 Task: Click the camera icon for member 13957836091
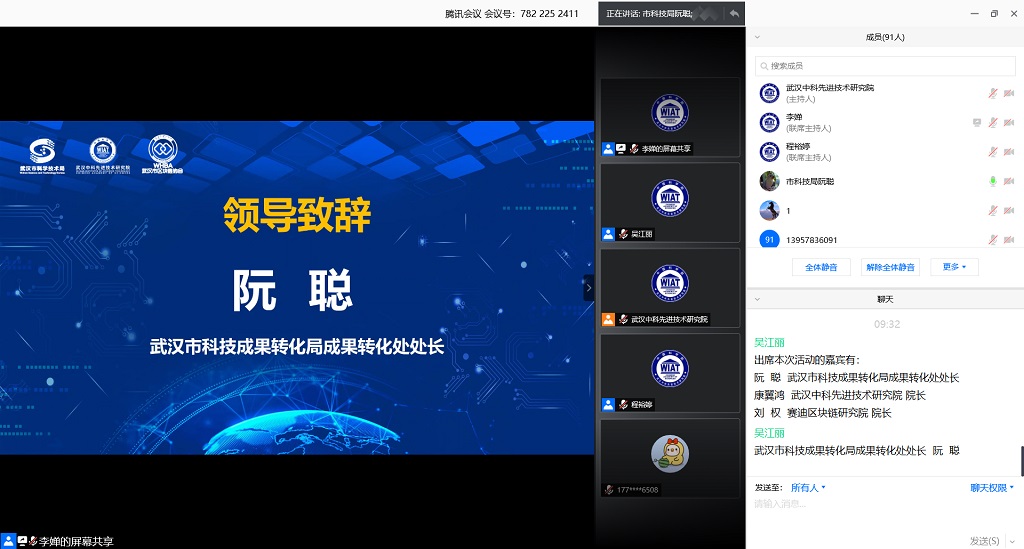point(1009,240)
